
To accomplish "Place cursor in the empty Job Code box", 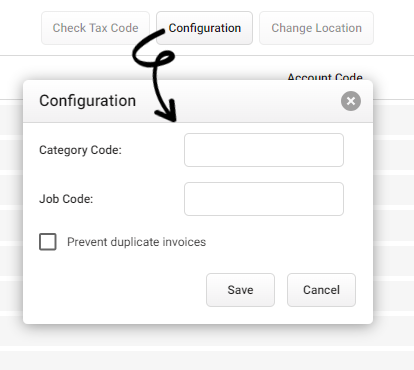I will (x=264, y=199).
